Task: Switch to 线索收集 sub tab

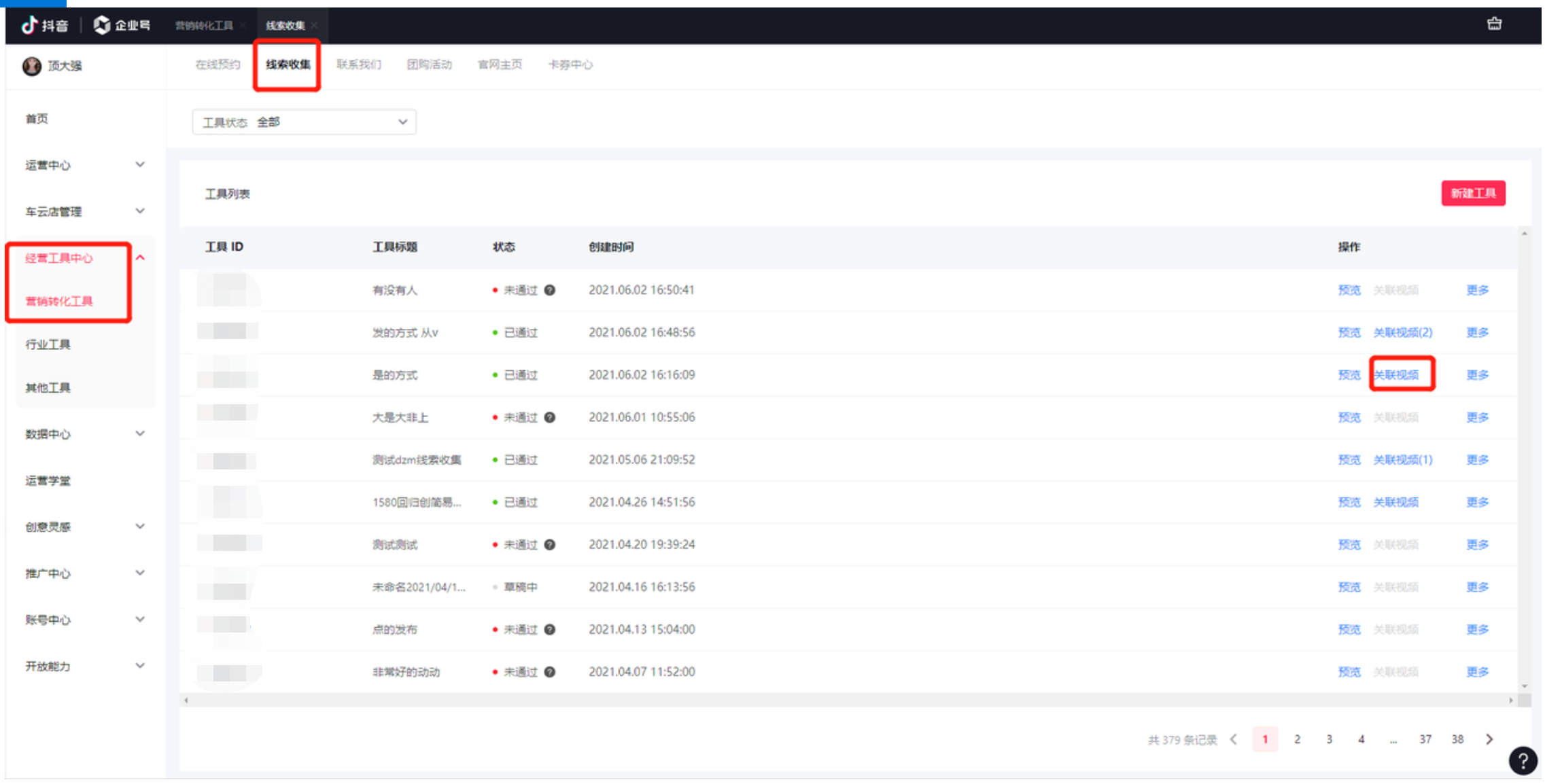Action: (288, 65)
